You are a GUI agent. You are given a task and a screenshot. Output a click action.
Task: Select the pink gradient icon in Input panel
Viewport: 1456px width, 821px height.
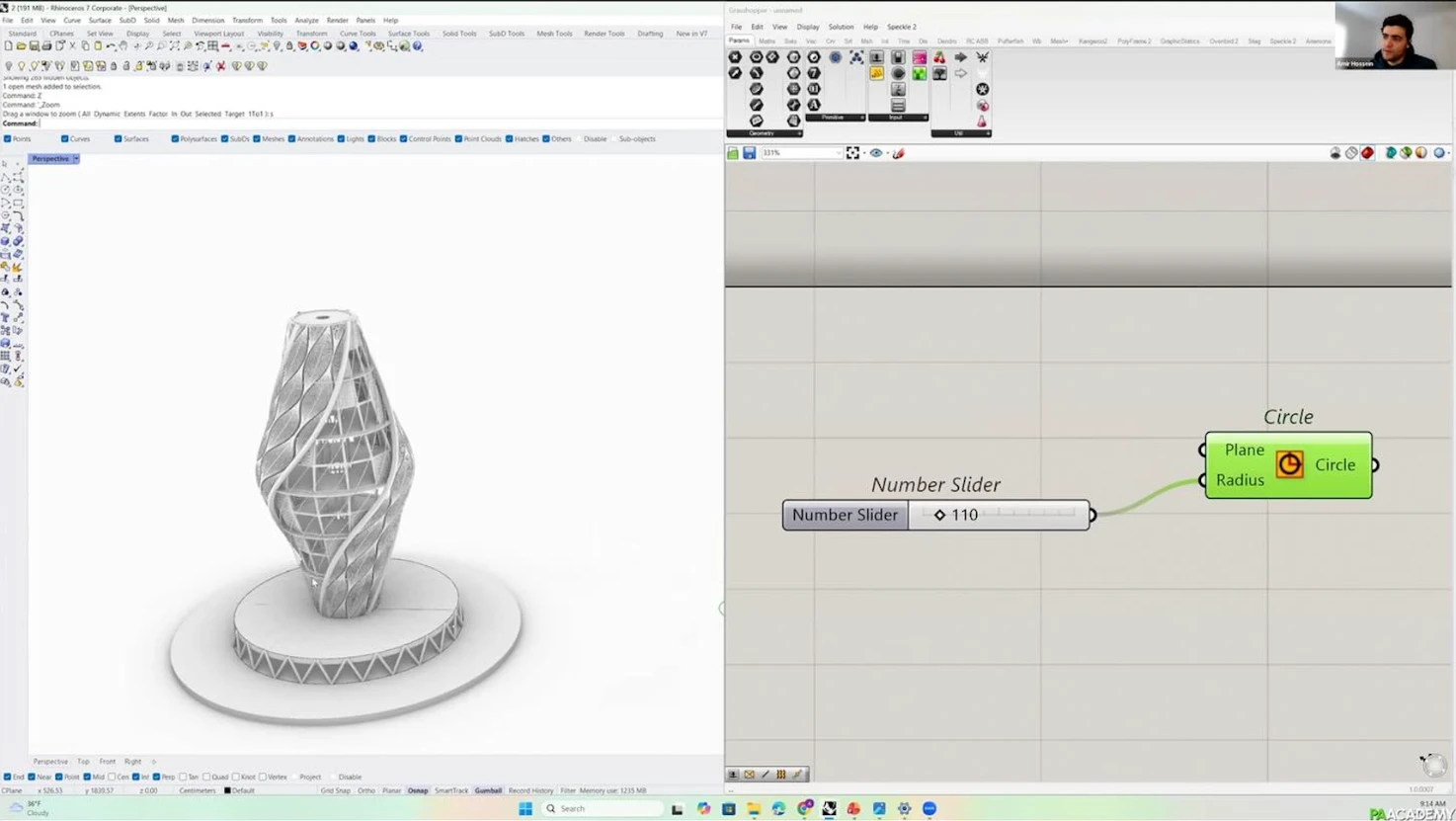coord(919,58)
